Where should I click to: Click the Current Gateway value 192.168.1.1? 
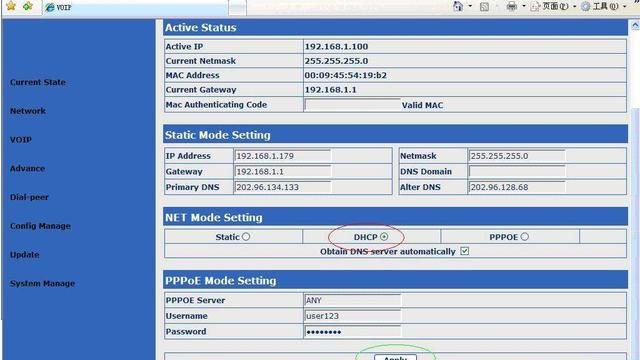[x=331, y=89]
